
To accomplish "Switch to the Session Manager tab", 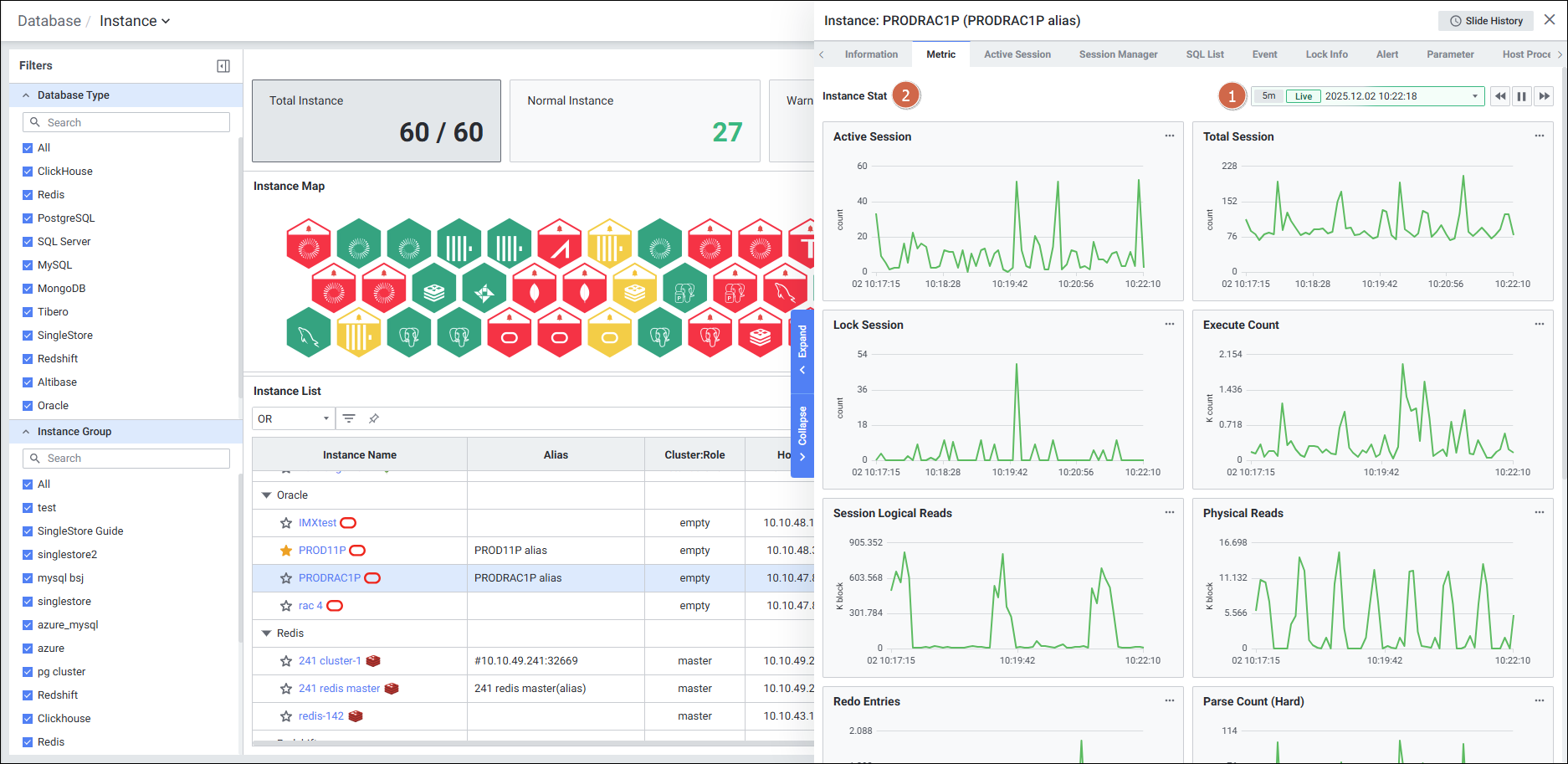I will 1118,54.
